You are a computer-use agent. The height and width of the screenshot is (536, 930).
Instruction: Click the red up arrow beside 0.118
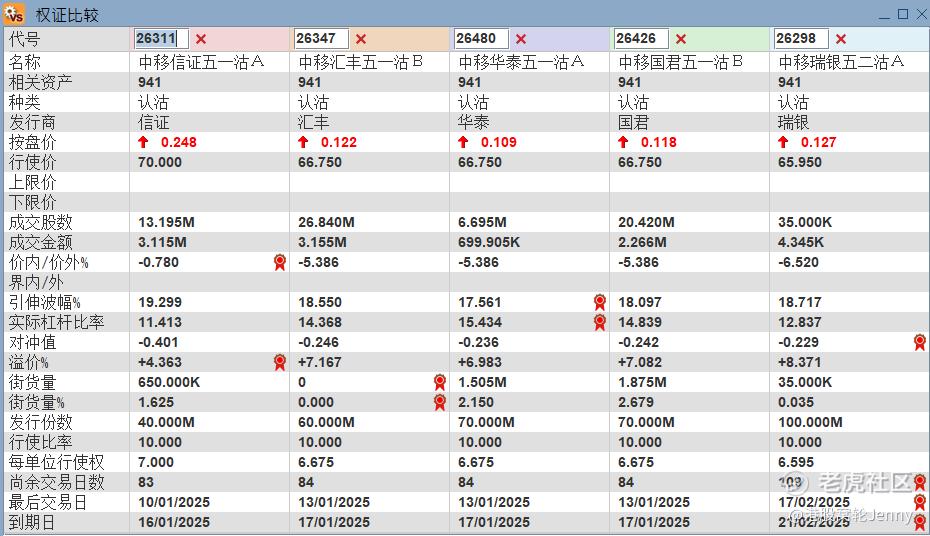click(623, 142)
